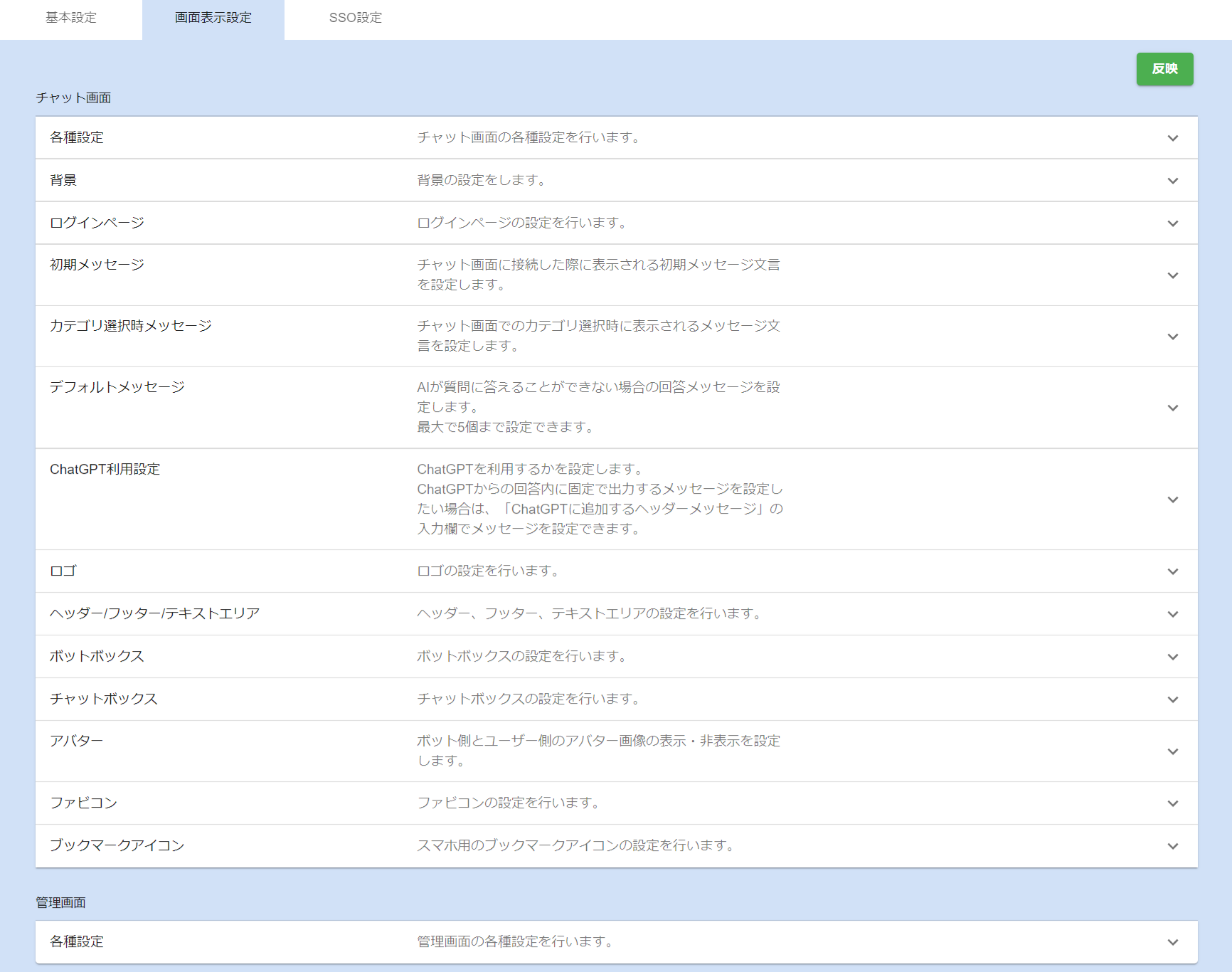Select the 画面表示設定 tab
Viewport: 1232px width, 972px height.
pyautogui.click(x=213, y=18)
